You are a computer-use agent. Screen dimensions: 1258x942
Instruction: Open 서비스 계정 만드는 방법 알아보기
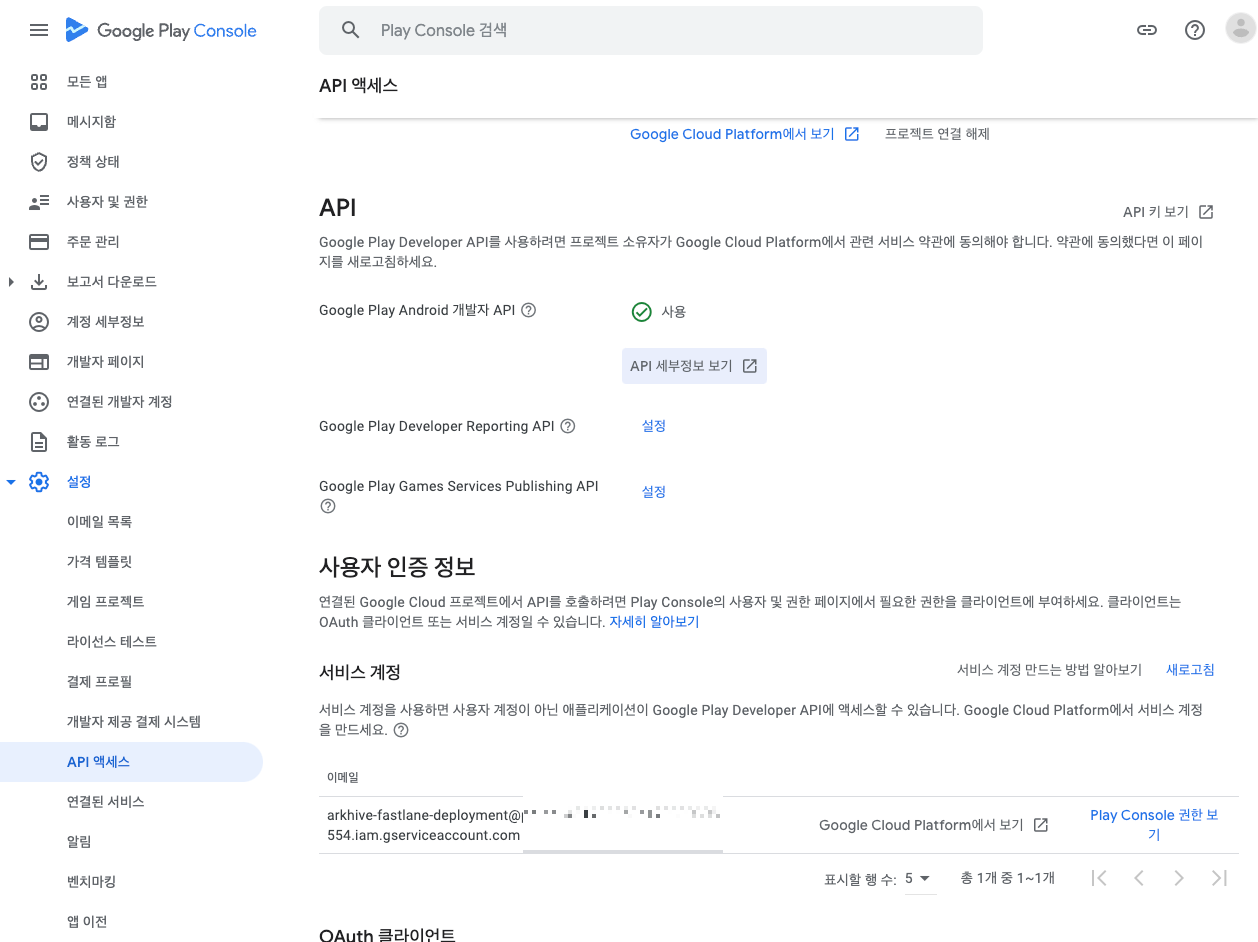tap(1049, 670)
